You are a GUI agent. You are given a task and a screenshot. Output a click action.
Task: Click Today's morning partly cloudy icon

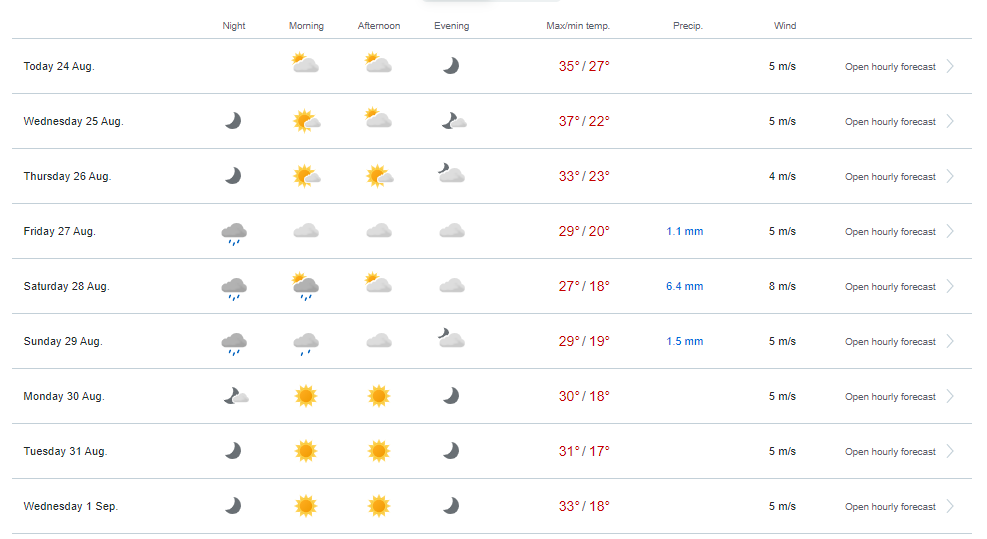tap(306, 65)
